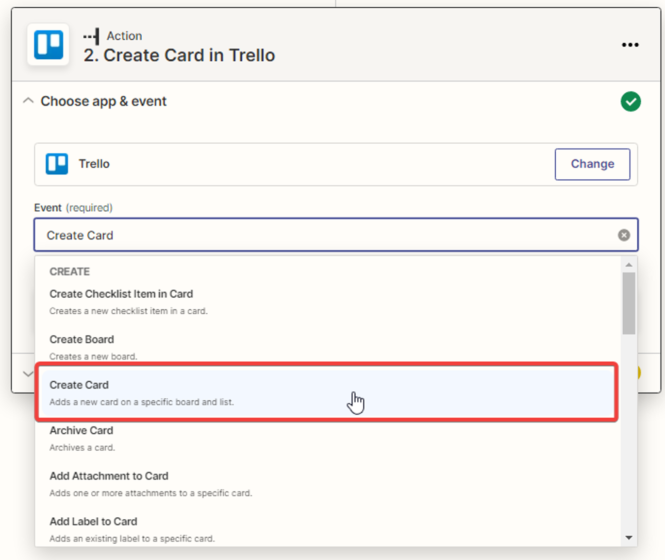Focus the Event field showing Create Card

coord(320,236)
